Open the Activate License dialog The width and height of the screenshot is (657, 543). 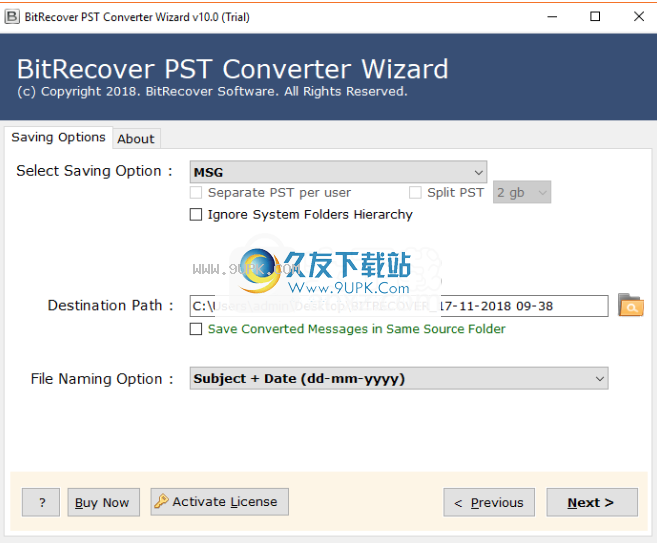220,502
